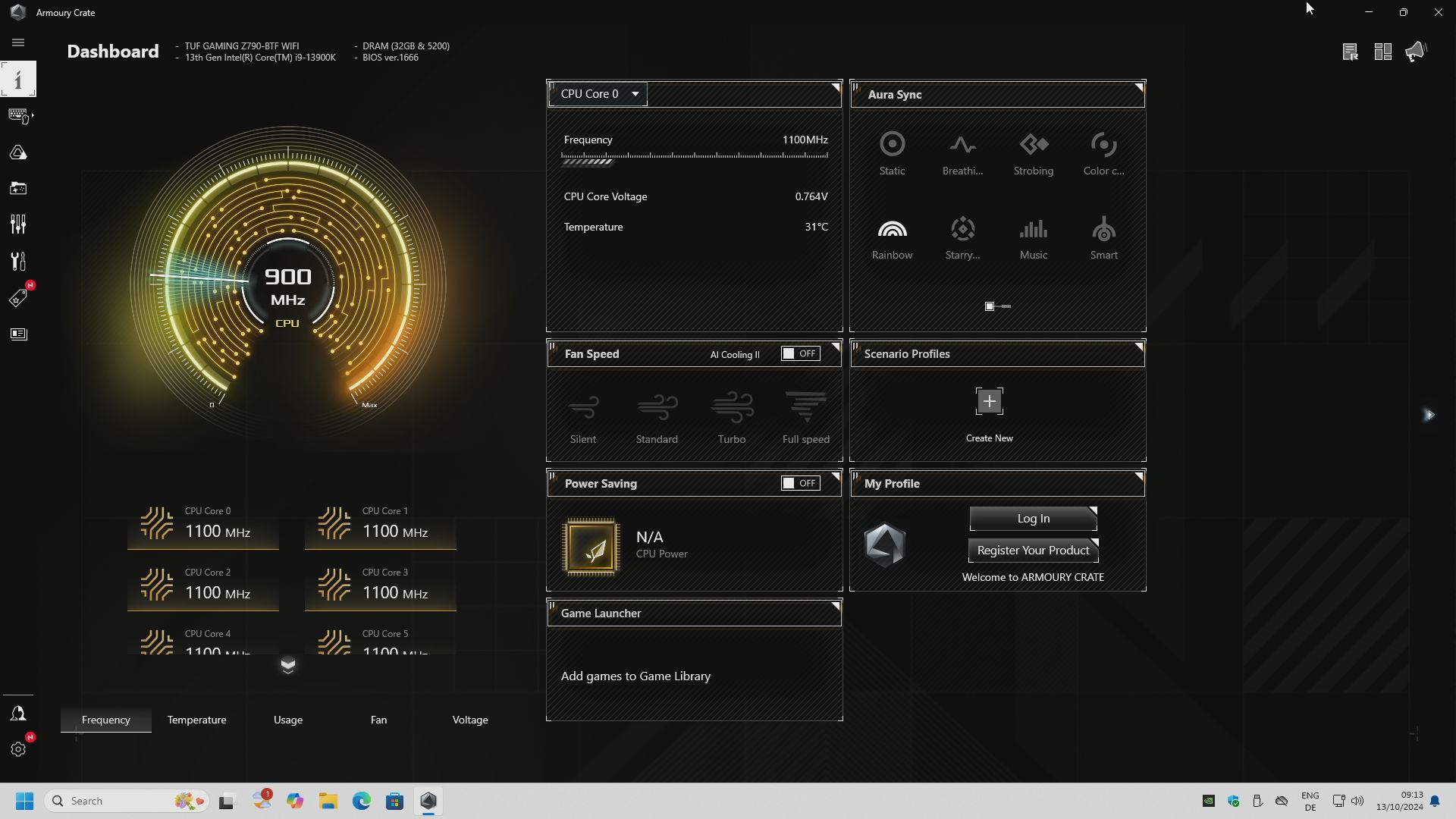Click the CPU Core 1 frequency tile
Viewport: 1456px width, 819px height.
click(x=381, y=526)
